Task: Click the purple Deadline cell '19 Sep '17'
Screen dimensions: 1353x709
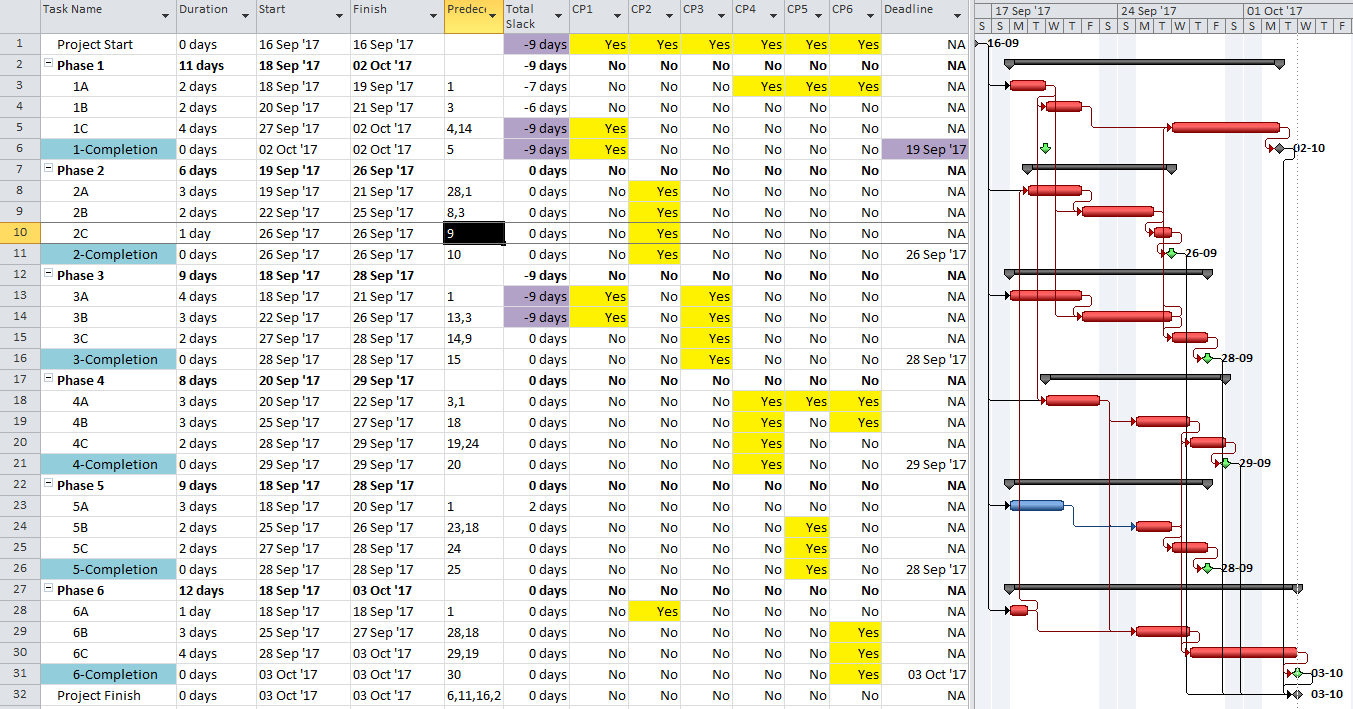Action: (925, 149)
